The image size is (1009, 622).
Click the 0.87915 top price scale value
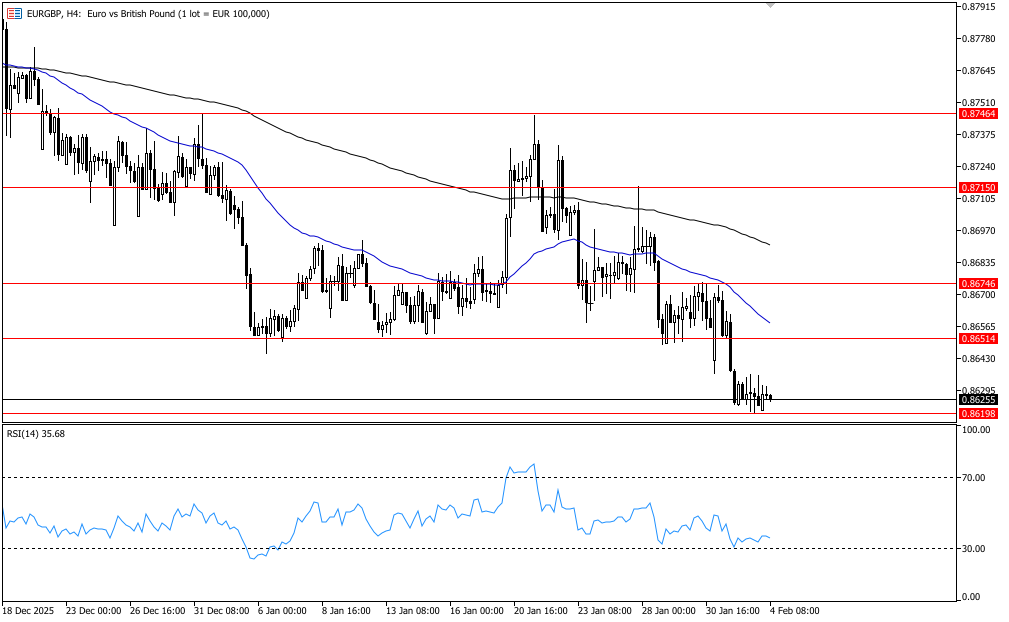coord(977,7)
